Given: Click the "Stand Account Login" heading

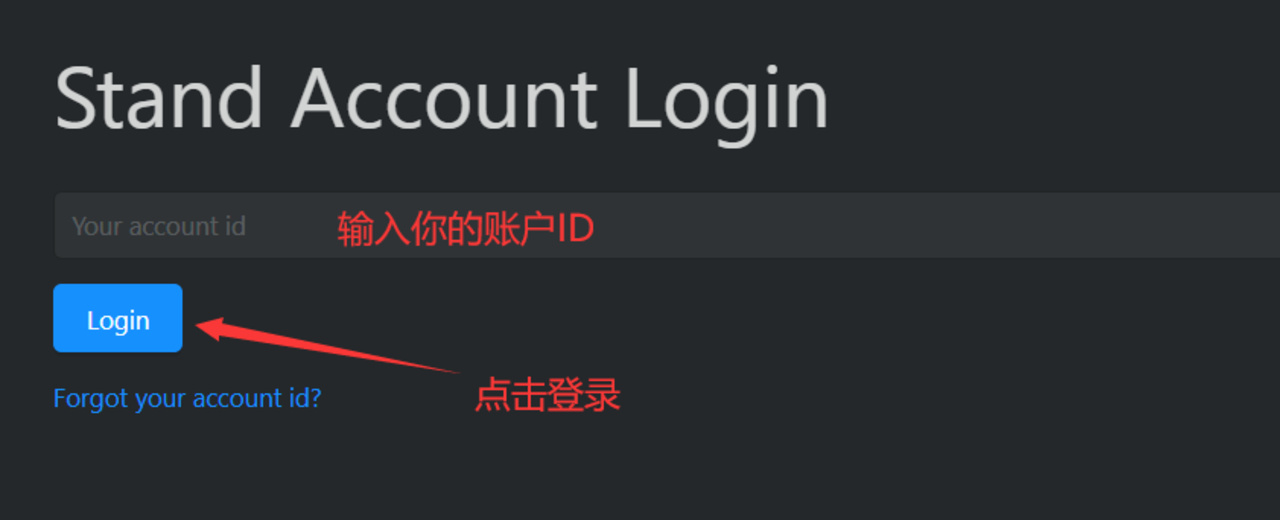Looking at the screenshot, I should coord(442,98).
